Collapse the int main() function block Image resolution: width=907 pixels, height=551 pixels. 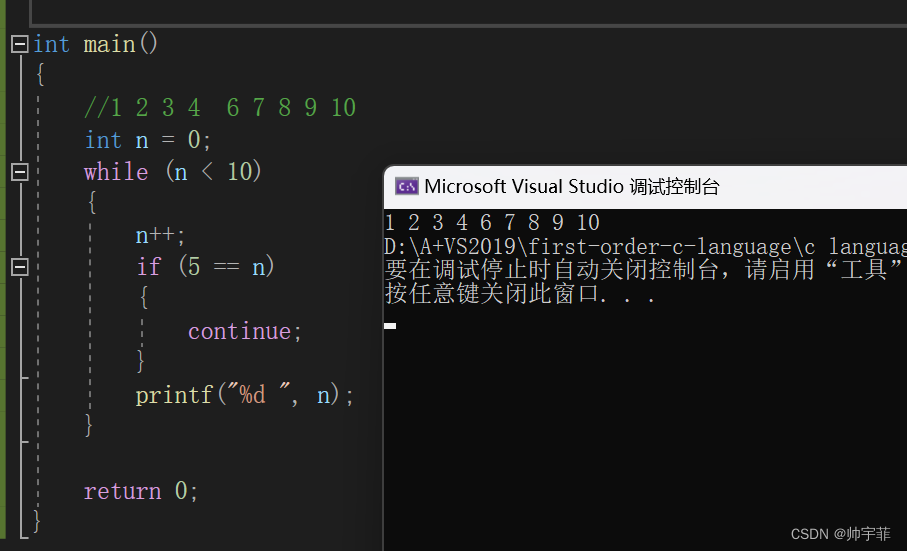[20, 44]
